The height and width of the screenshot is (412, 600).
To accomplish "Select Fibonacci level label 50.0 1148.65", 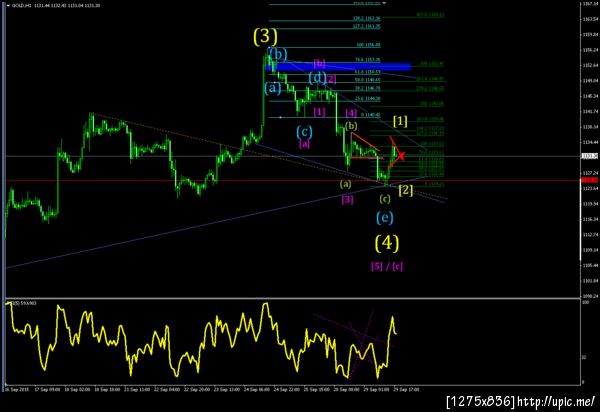I will [367, 80].
